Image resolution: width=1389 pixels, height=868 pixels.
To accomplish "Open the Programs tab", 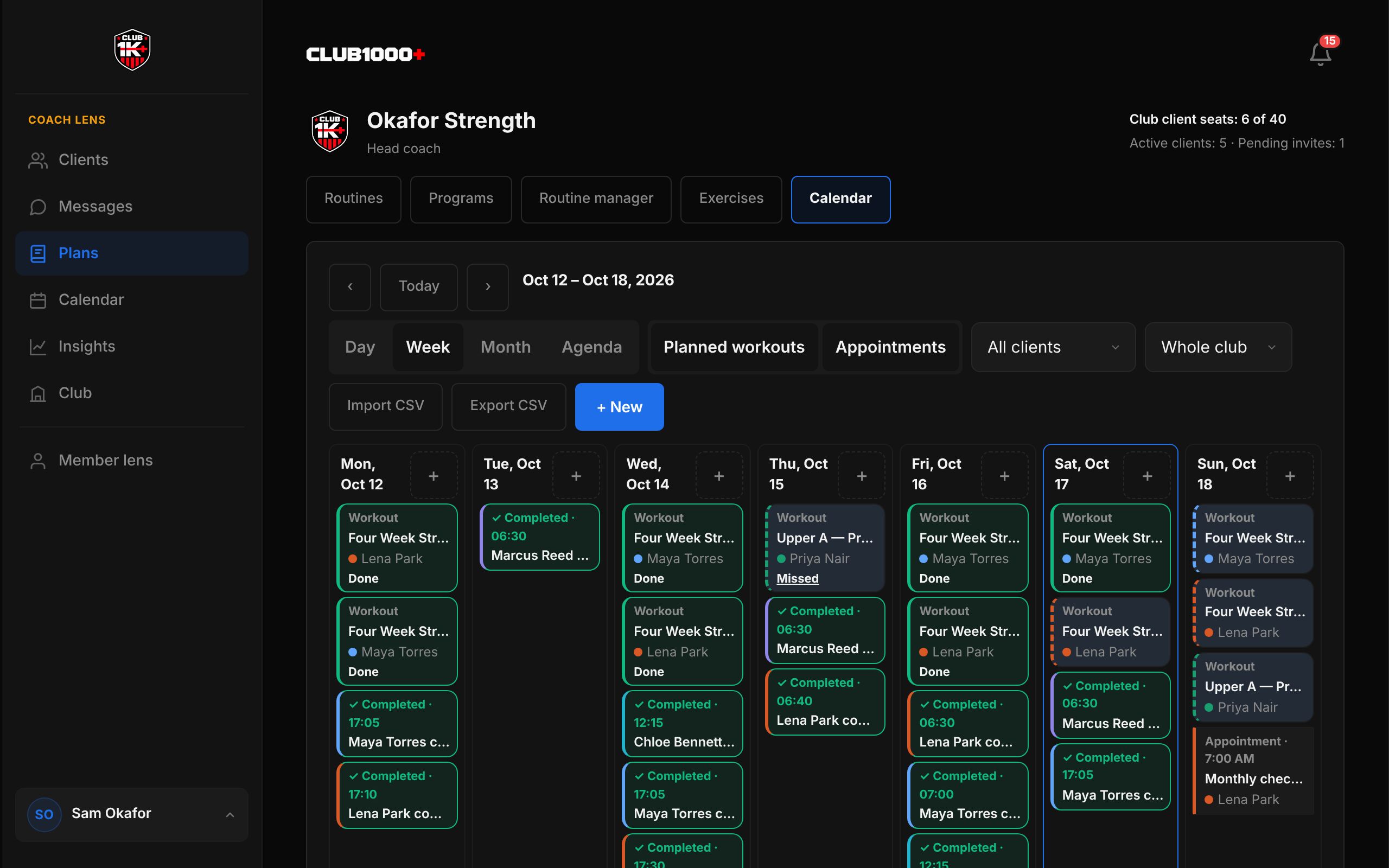I will click(461, 199).
